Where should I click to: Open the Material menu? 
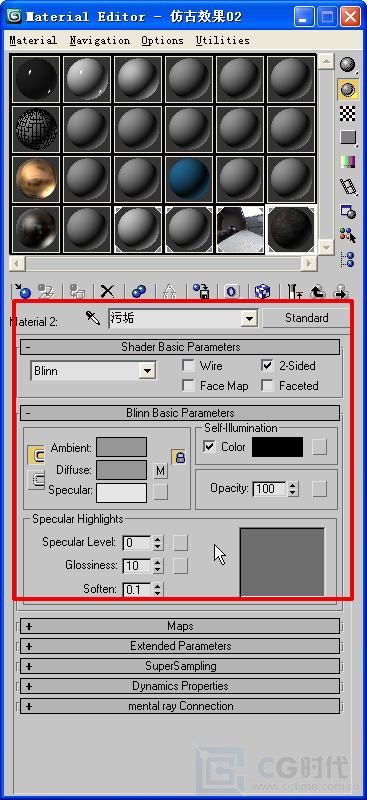(33, 40)
